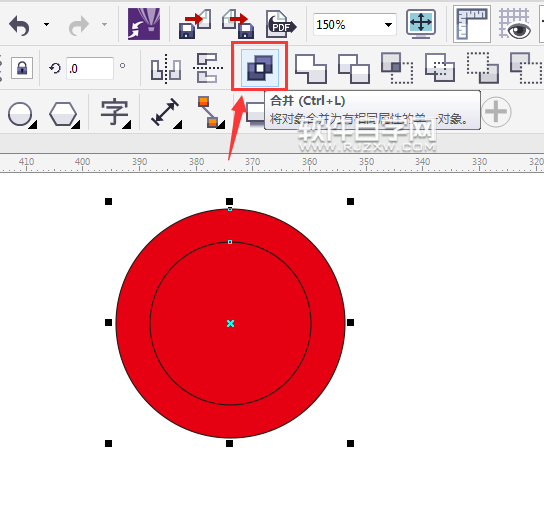Click the Redo arrow icon
544x532 pixels.
[79, 26]
